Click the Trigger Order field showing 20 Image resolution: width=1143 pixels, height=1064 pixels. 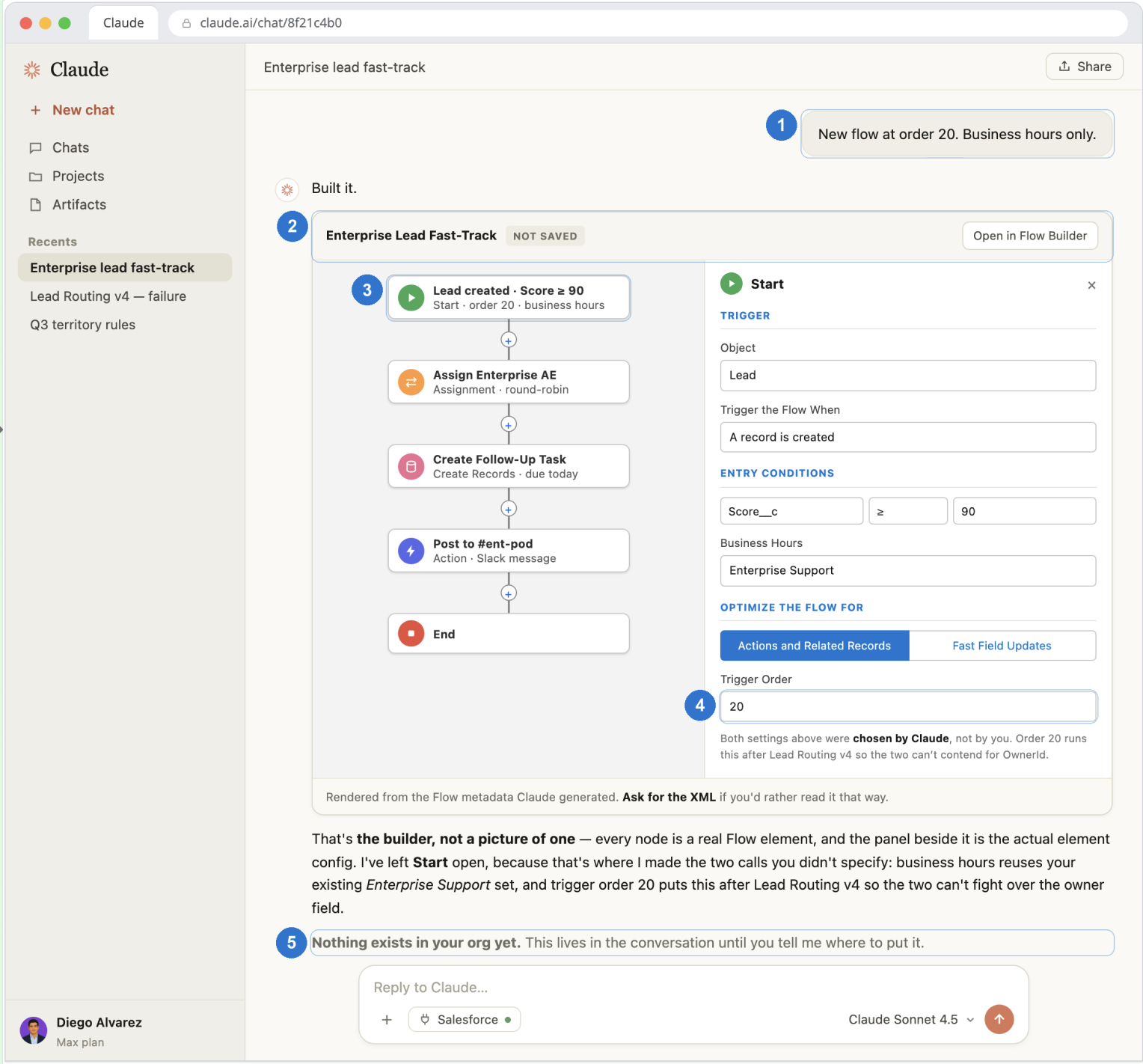coord(908,706)
